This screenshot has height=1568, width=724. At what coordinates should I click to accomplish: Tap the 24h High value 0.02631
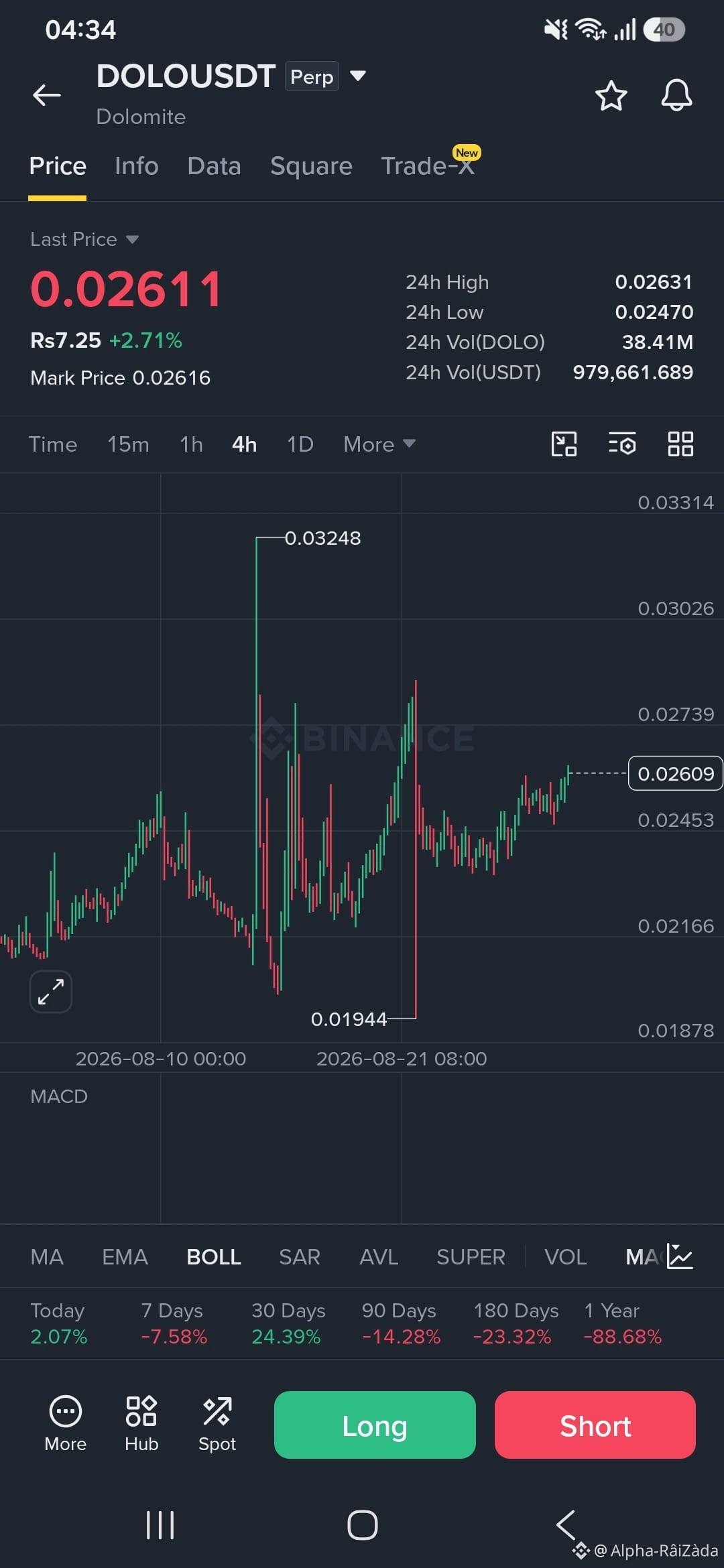click(x=654, y=282)
